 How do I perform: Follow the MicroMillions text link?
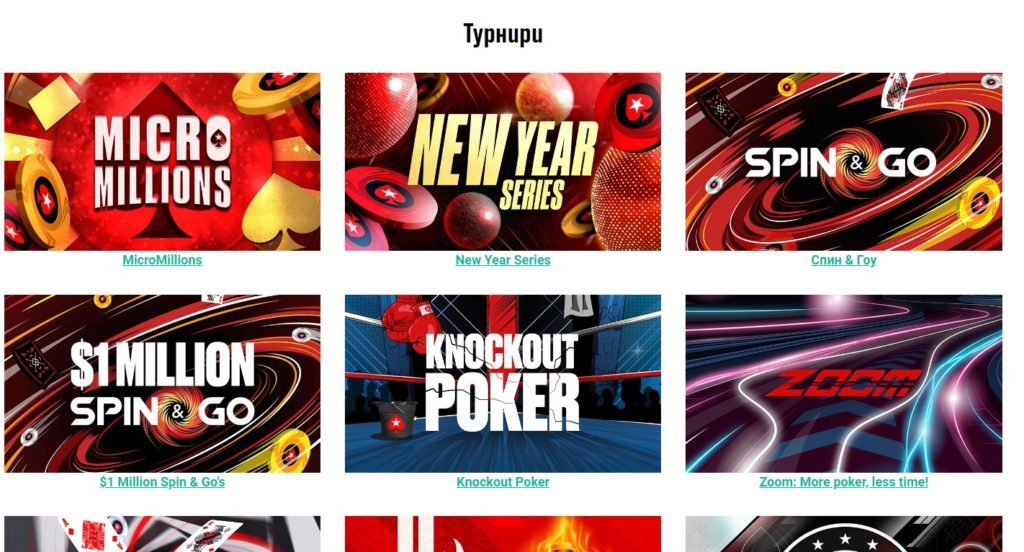162,260
